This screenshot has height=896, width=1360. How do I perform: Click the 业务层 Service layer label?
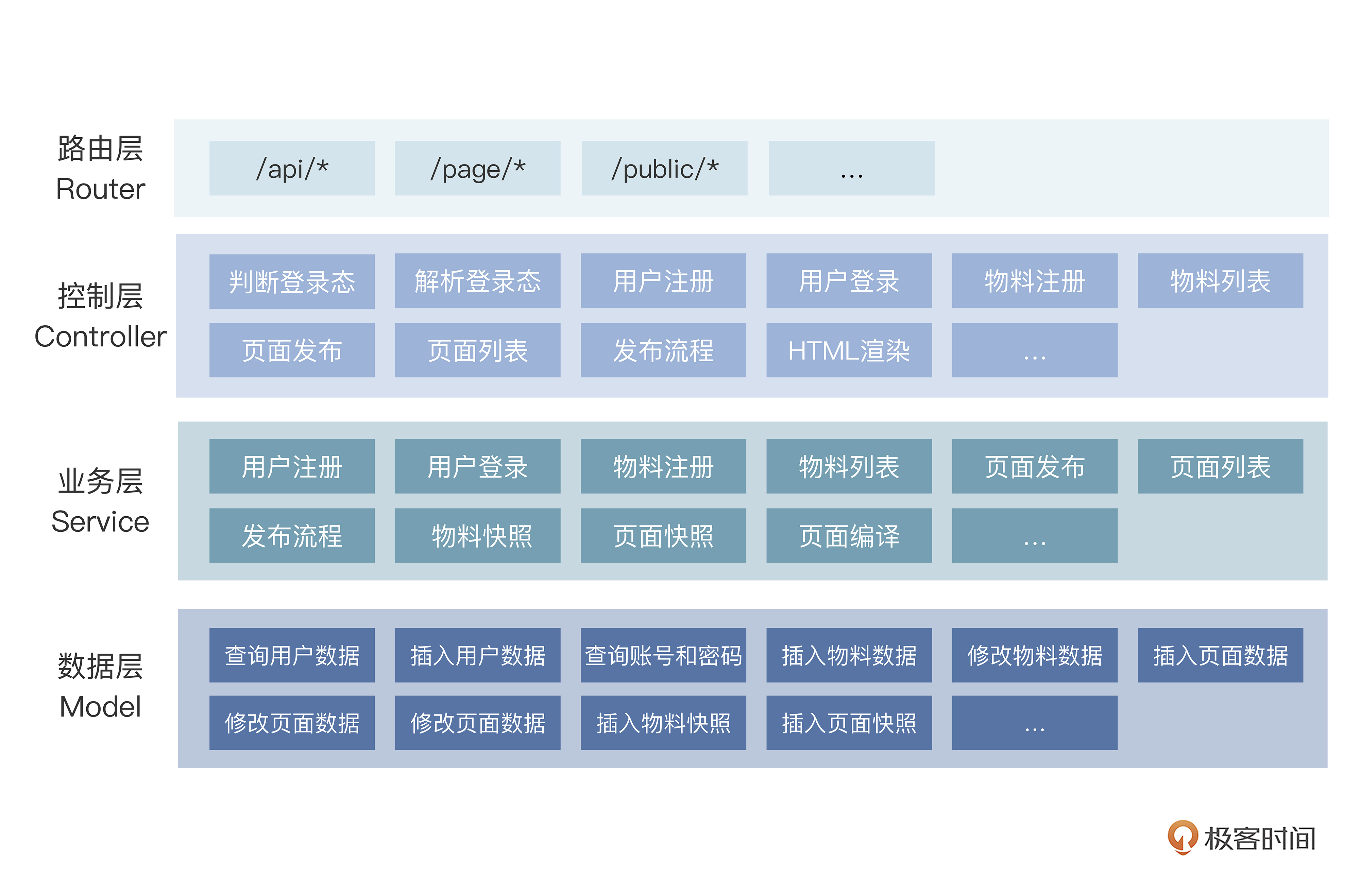pos(100,501)
